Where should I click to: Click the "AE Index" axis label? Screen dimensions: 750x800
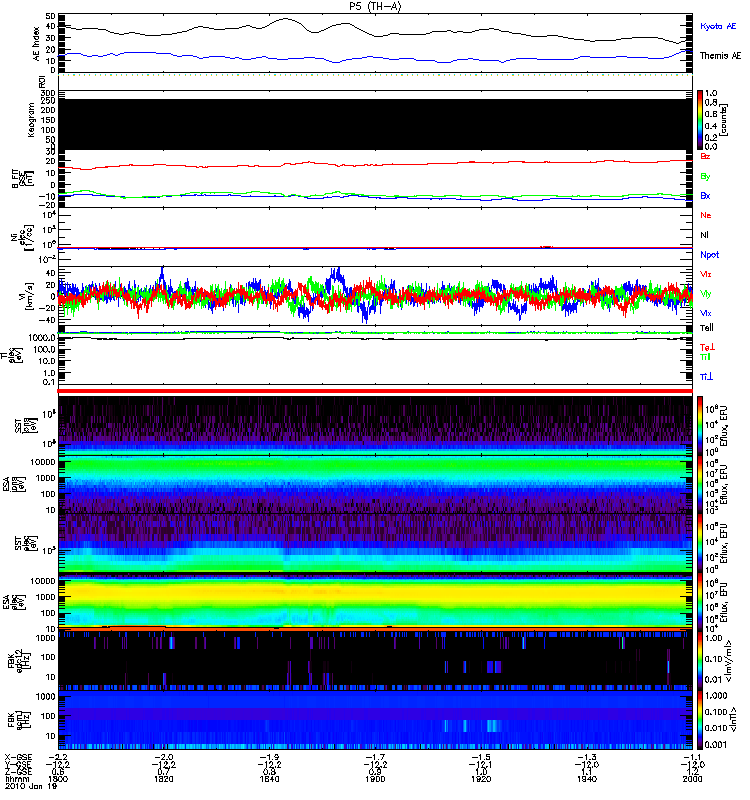36,44
